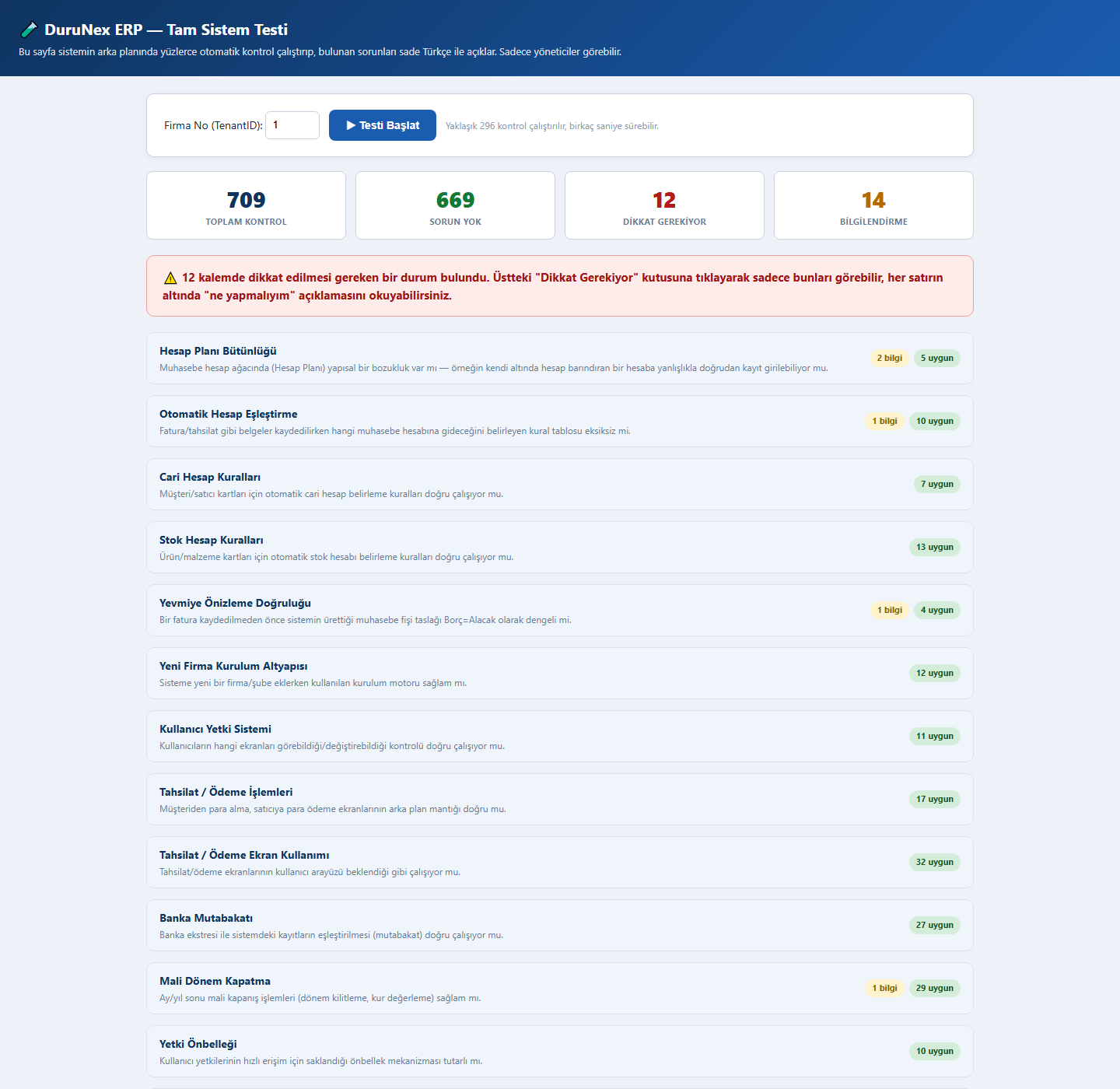Open the Yeni Firma Kurulum Altyapısı section
The width and height of the screenshot is (1120, 1089).
[x=560, y=674]
